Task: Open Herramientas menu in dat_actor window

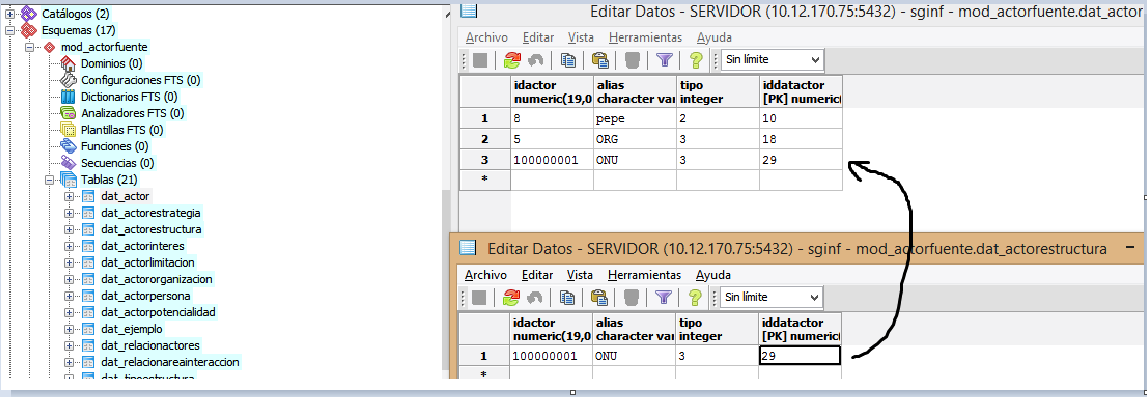Action: coord(644,37)
